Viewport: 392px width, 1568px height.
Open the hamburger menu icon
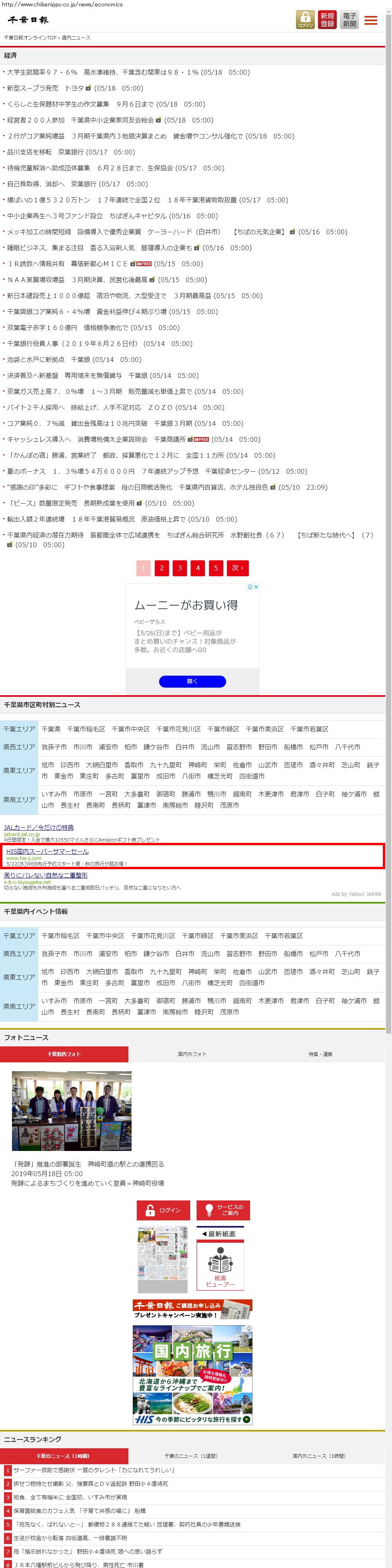[x=371, y=20]
